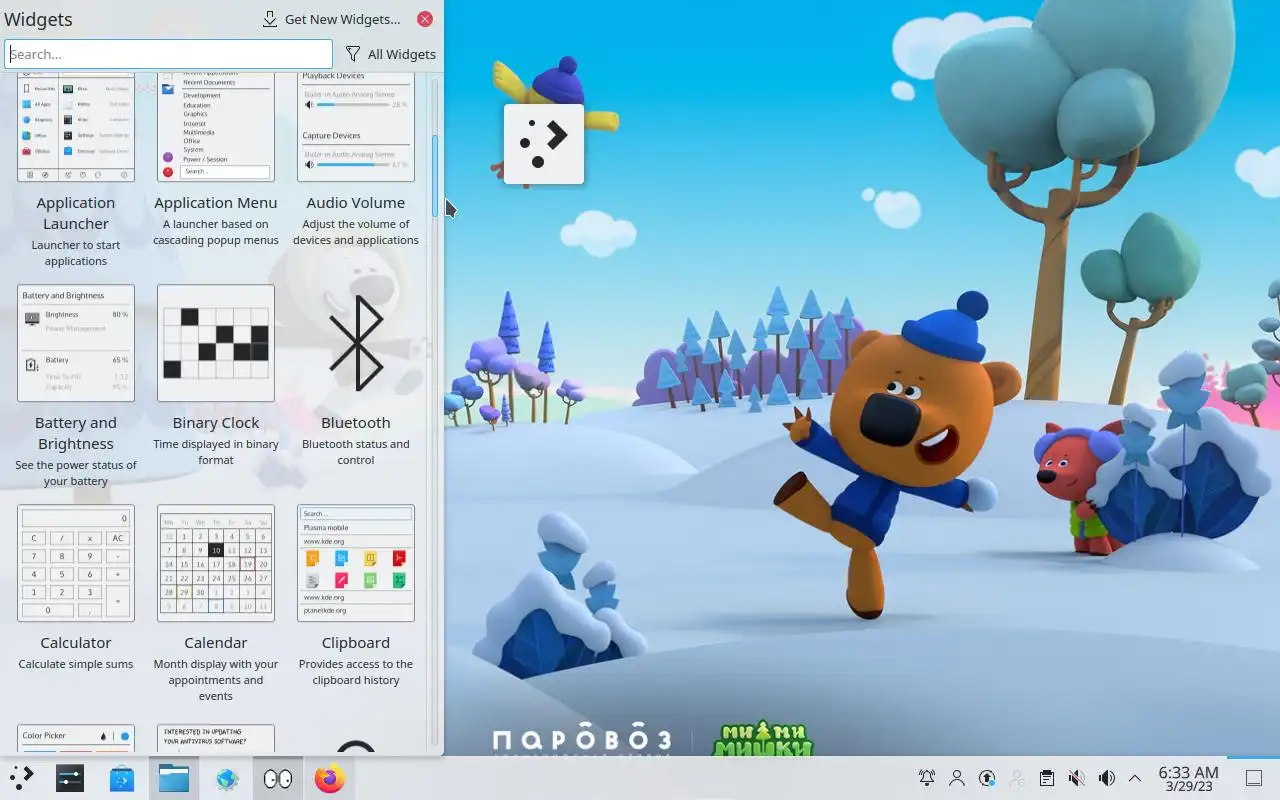Click the greyed-out user tray icon
1280x800 pixels.
point(1017,778)
